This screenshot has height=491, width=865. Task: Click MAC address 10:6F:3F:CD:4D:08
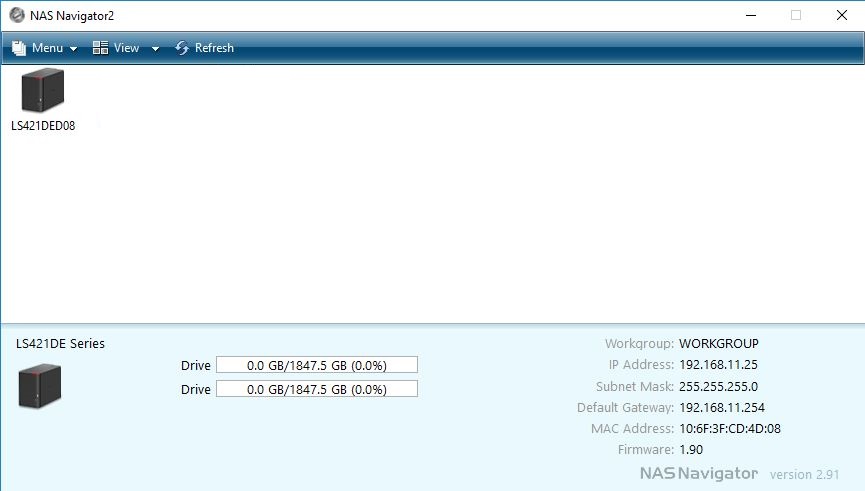coord(730,429)
